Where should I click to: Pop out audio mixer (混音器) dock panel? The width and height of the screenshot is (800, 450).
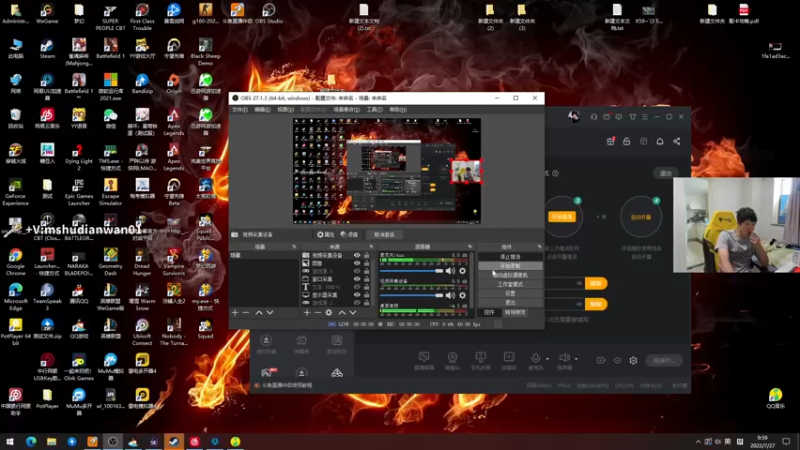pos(470,247)
